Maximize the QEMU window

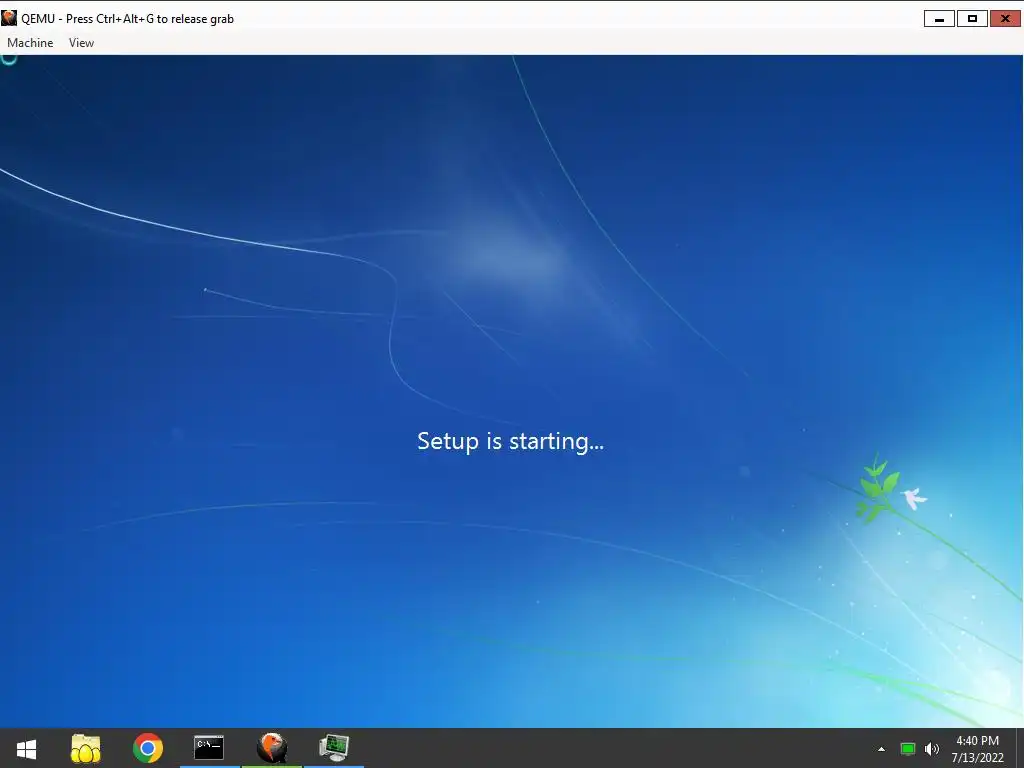point(972,19)
